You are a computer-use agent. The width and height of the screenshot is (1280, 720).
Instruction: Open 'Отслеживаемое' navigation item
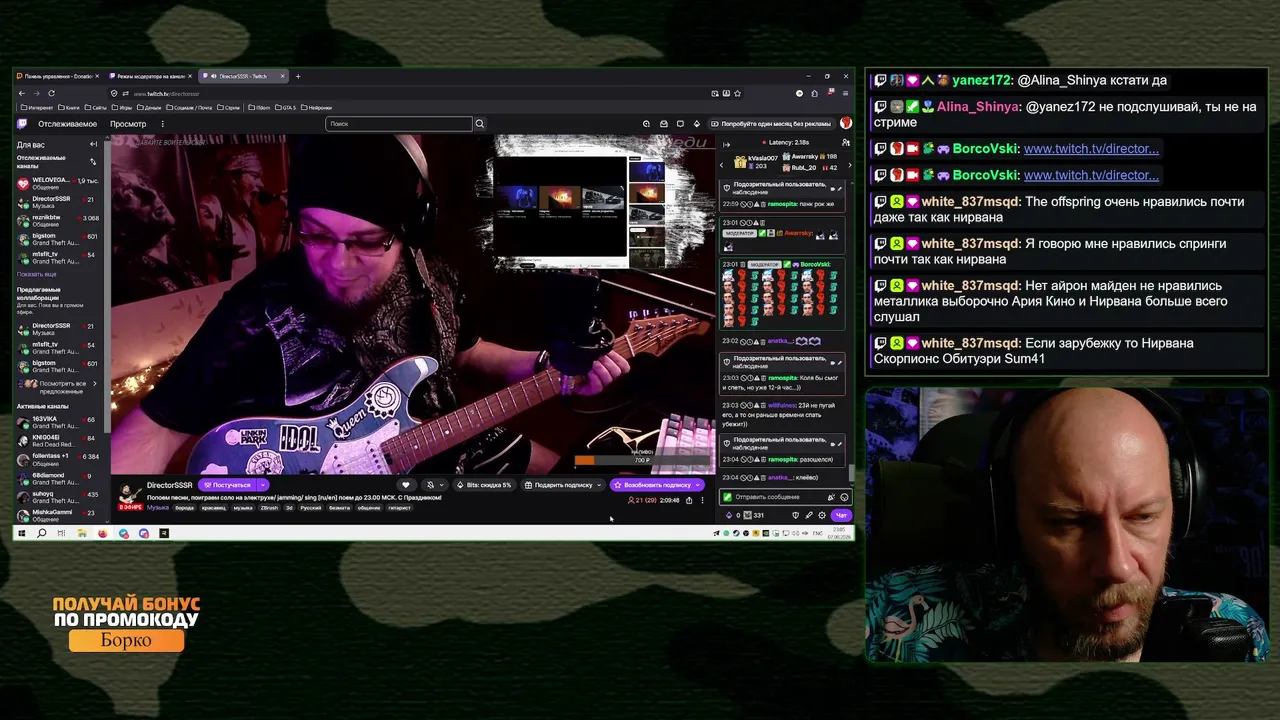68,124
